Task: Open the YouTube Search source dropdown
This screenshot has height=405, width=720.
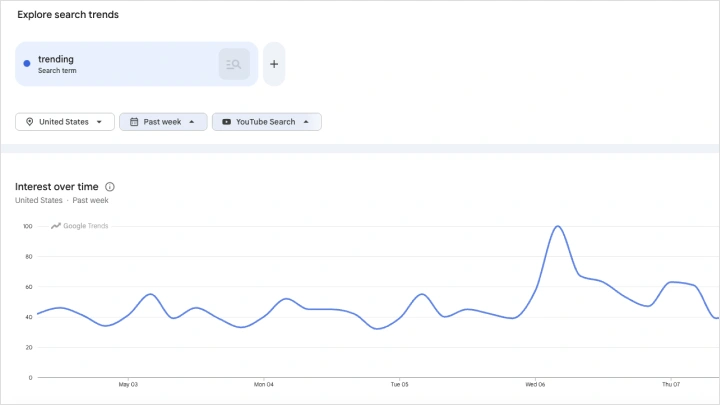Action: click(266, 122)
